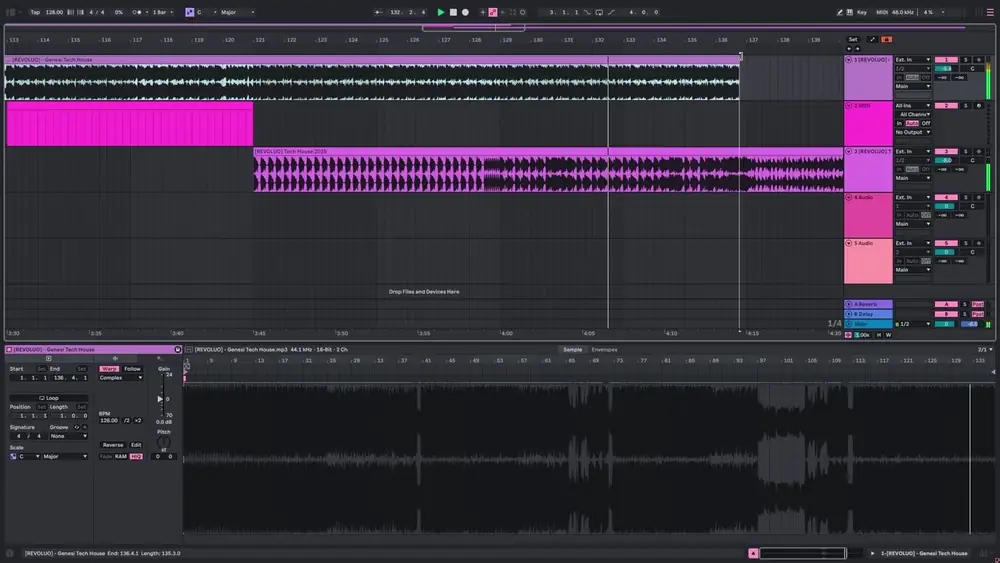Fold the 2 MIDI track with its arrow
Screen dimensions: 1000x563
coord(849,106)
